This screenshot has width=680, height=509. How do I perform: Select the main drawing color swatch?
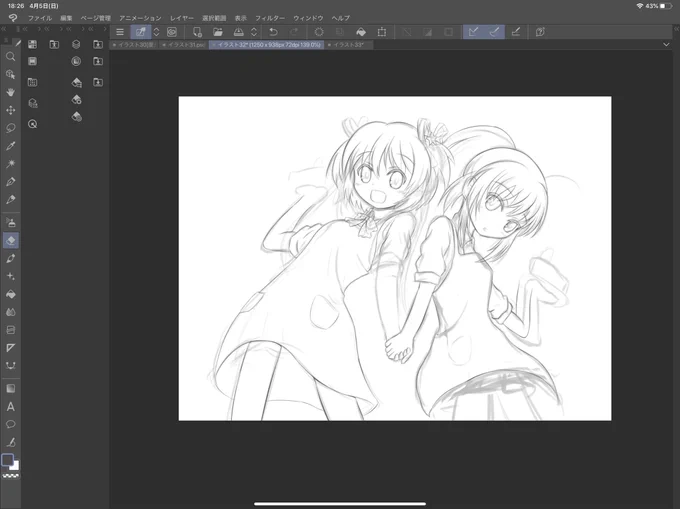coord(7,460)
